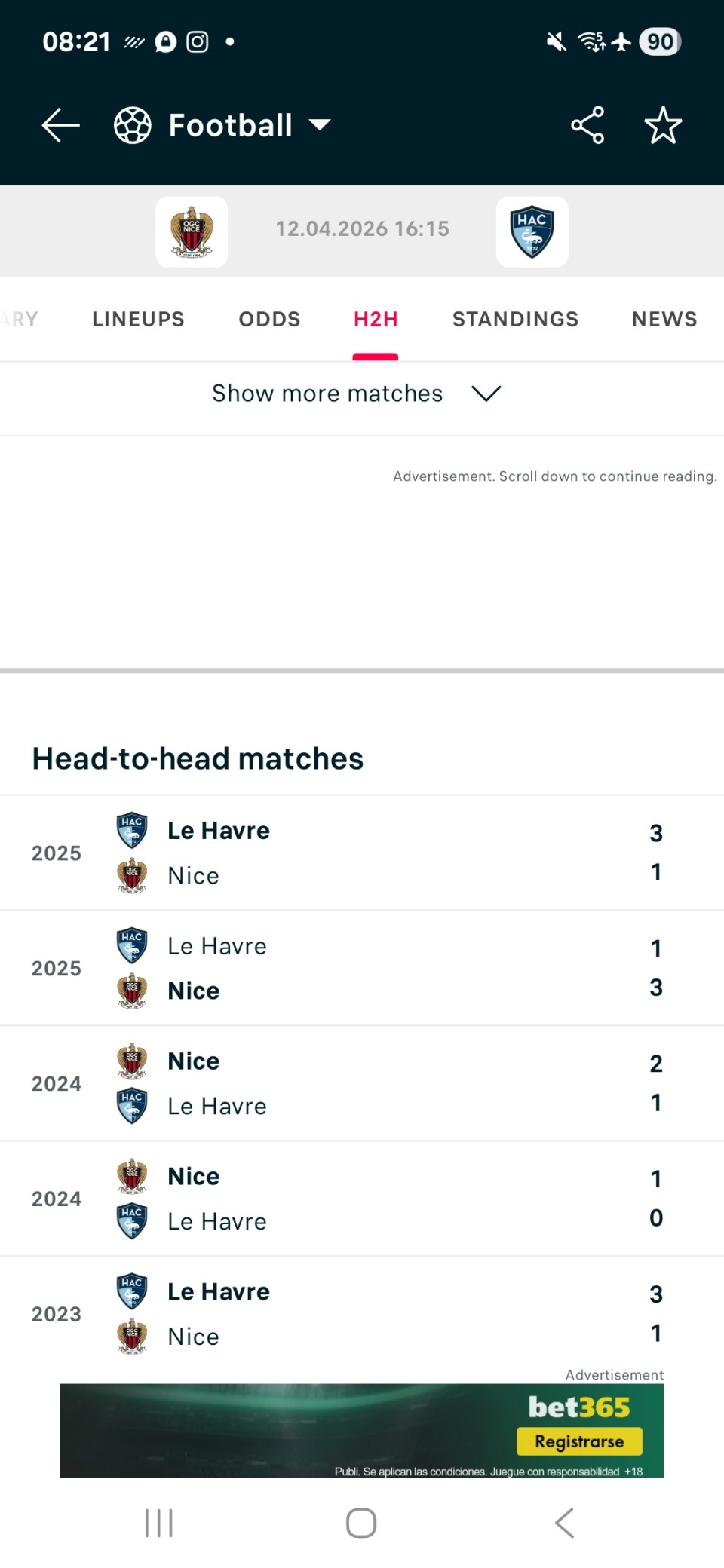
Task: Switch to the Lineups tab
Action: pos(138,319)
